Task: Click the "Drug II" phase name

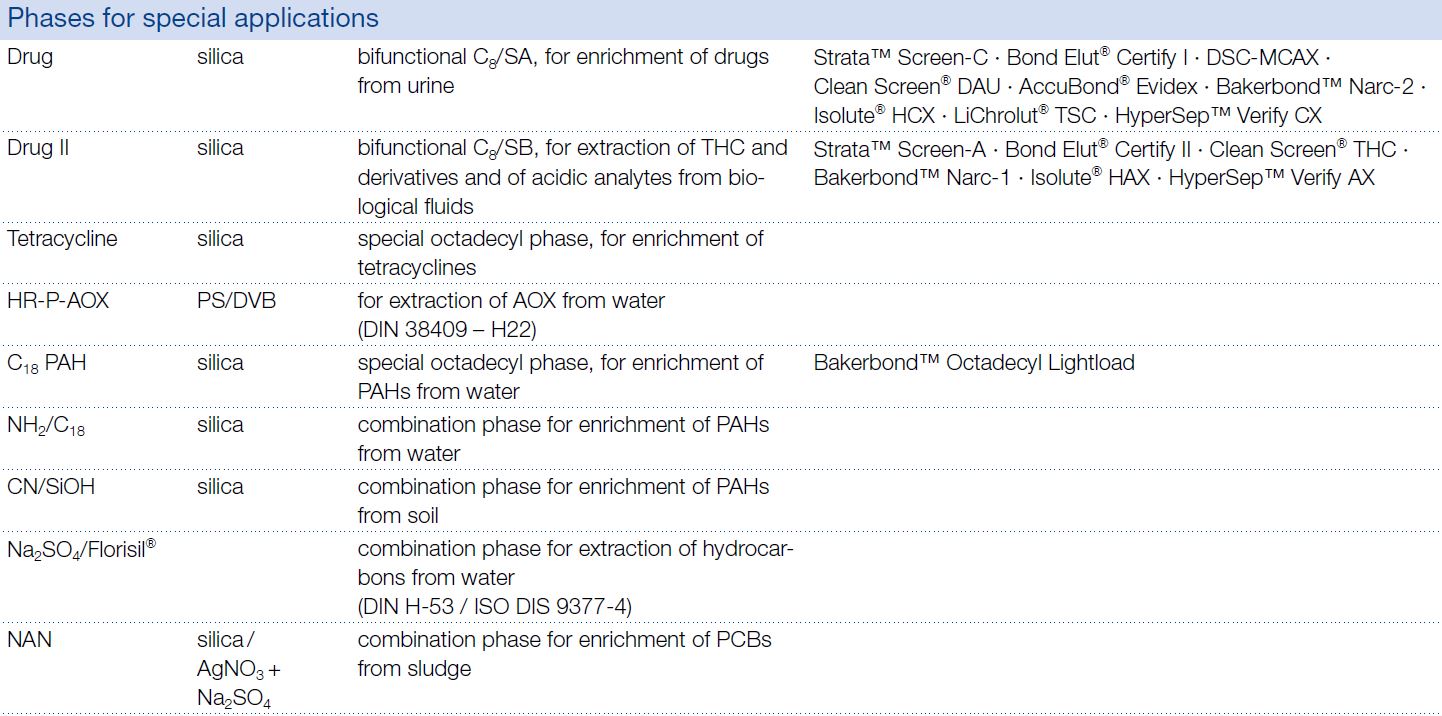Action: tap(38, 148)
